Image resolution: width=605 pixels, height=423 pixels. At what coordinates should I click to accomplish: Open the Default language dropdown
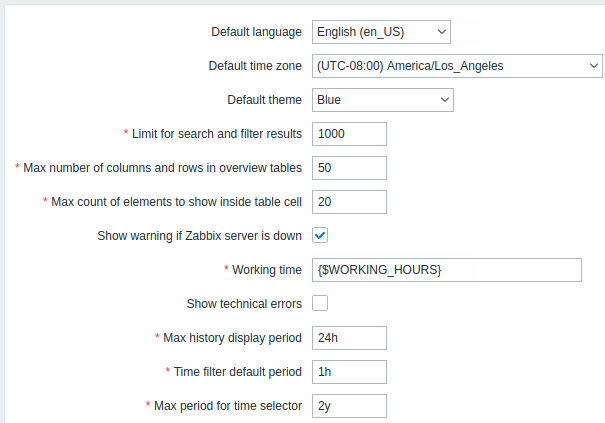[x=381, y=32]
